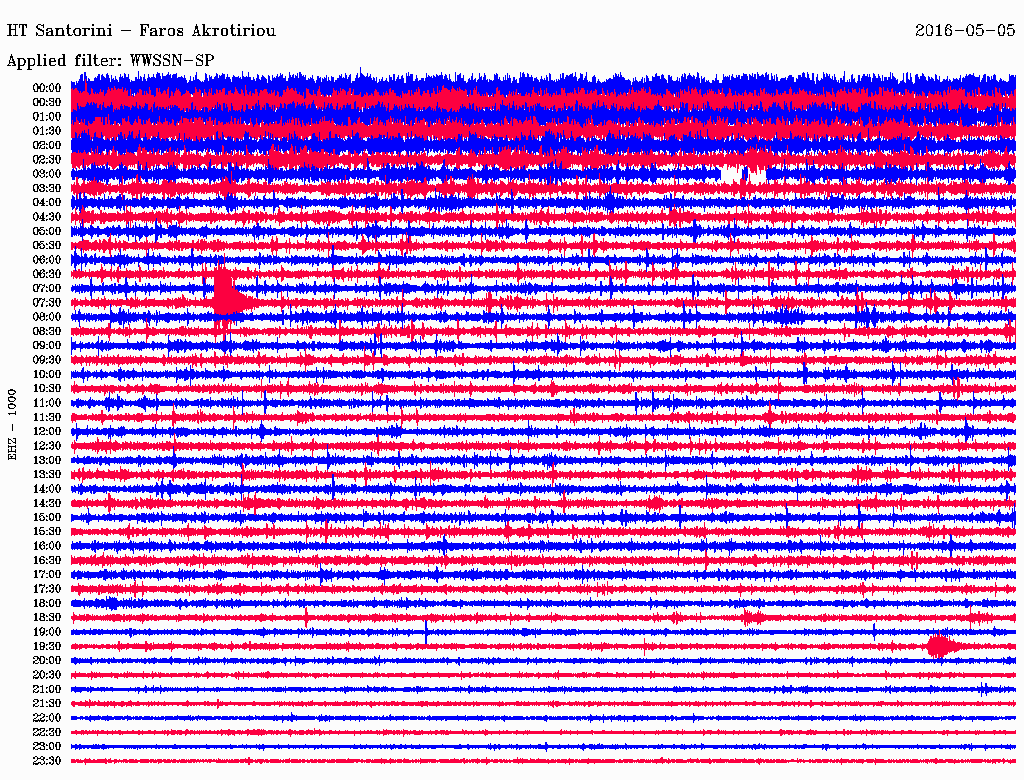The height and width of the screenshot is (780, 1024).
Task: Select the 05:00 time label
Action: tap(47, 231)
